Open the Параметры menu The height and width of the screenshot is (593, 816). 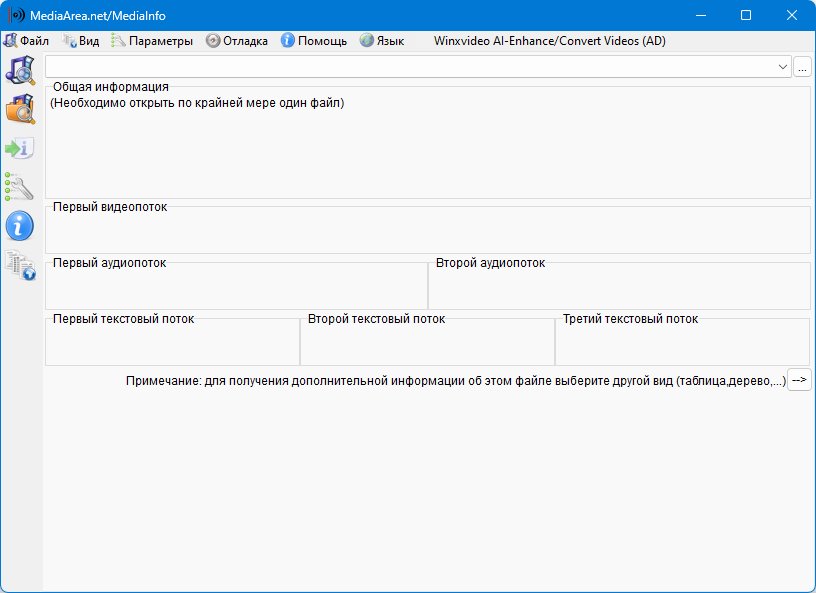click(152, 41)
